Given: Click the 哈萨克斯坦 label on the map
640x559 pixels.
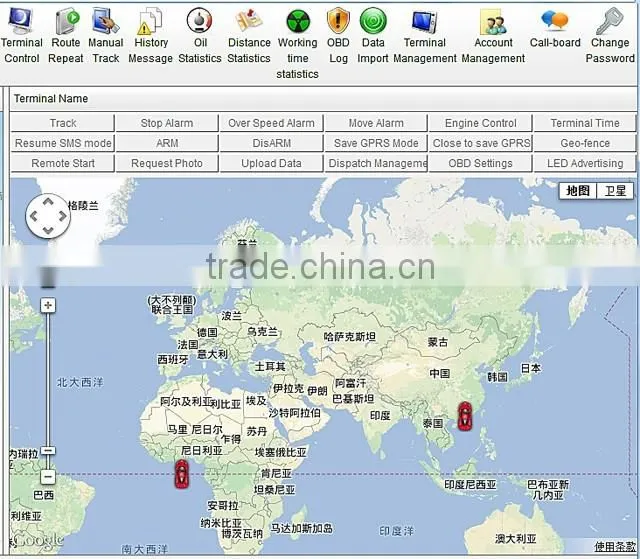Looking at the screenshot, I should coord(349,337).
